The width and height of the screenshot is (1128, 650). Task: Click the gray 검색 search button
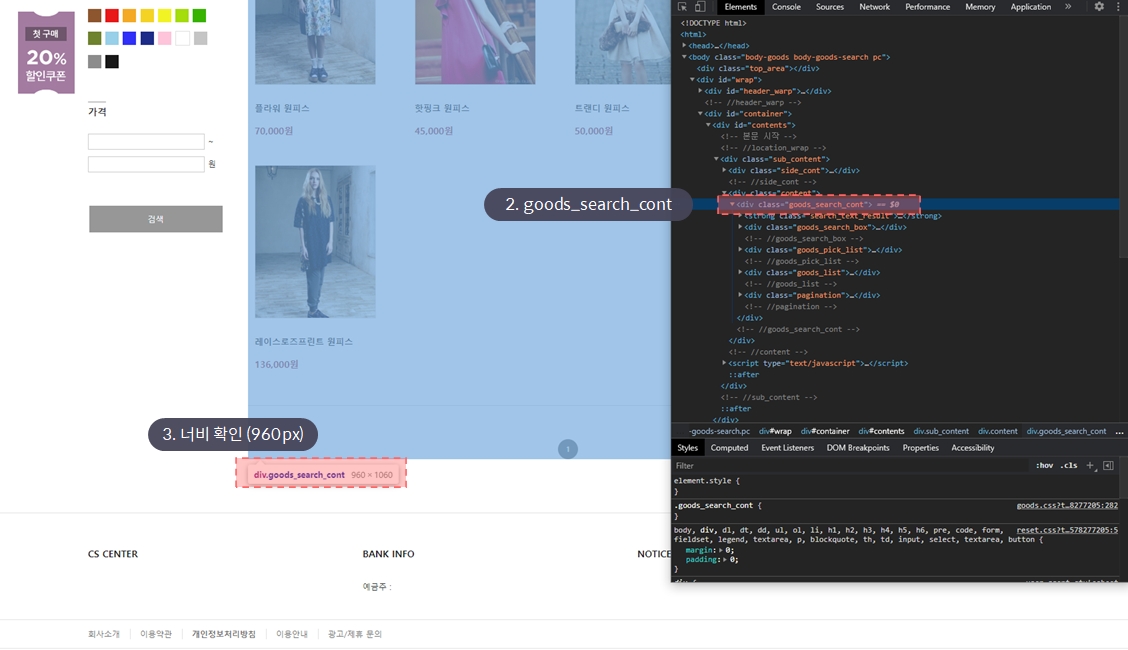tap(156, 219)
